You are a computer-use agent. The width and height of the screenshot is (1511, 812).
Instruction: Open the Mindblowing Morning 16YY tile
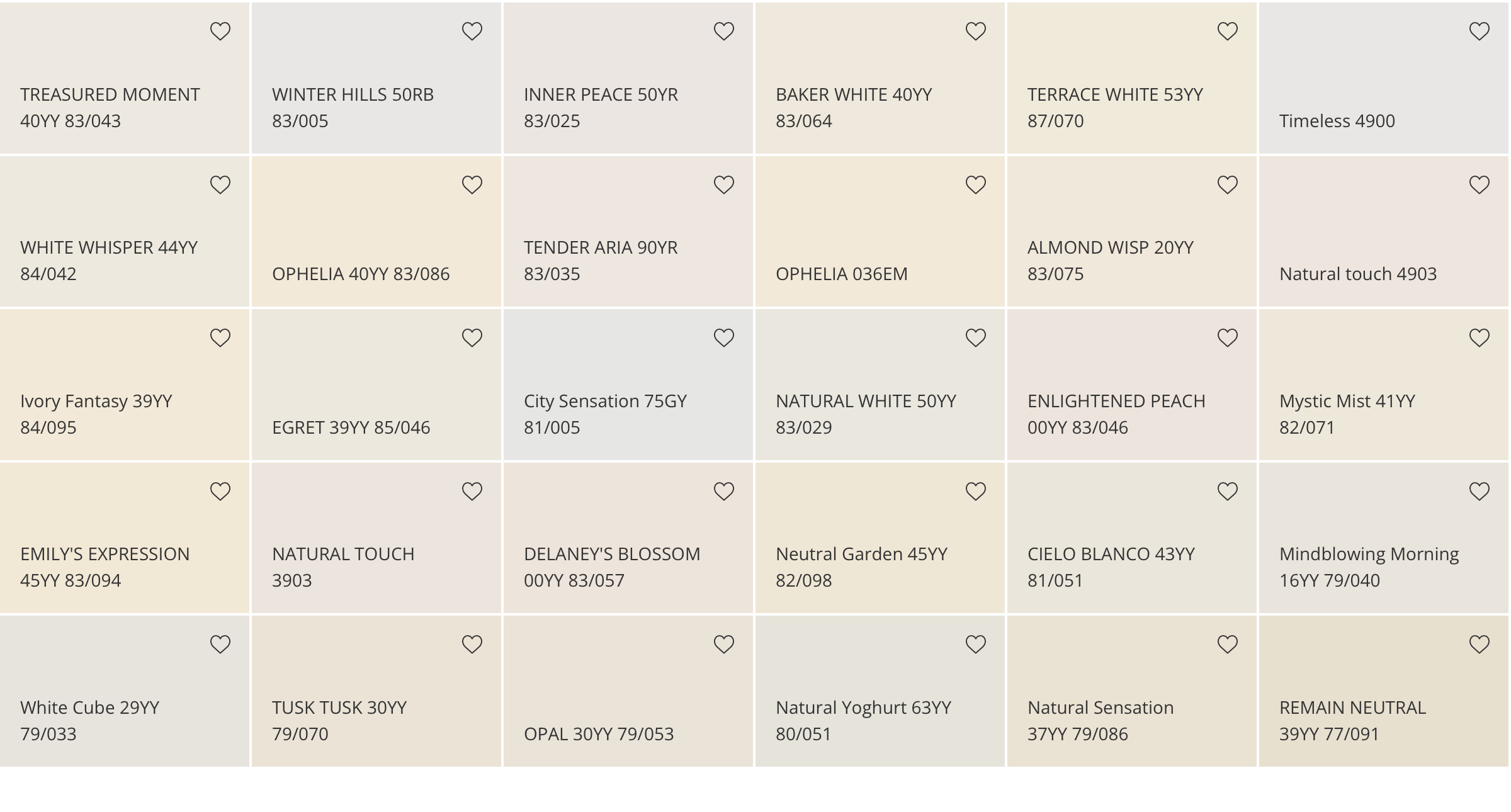point(1384,538)
